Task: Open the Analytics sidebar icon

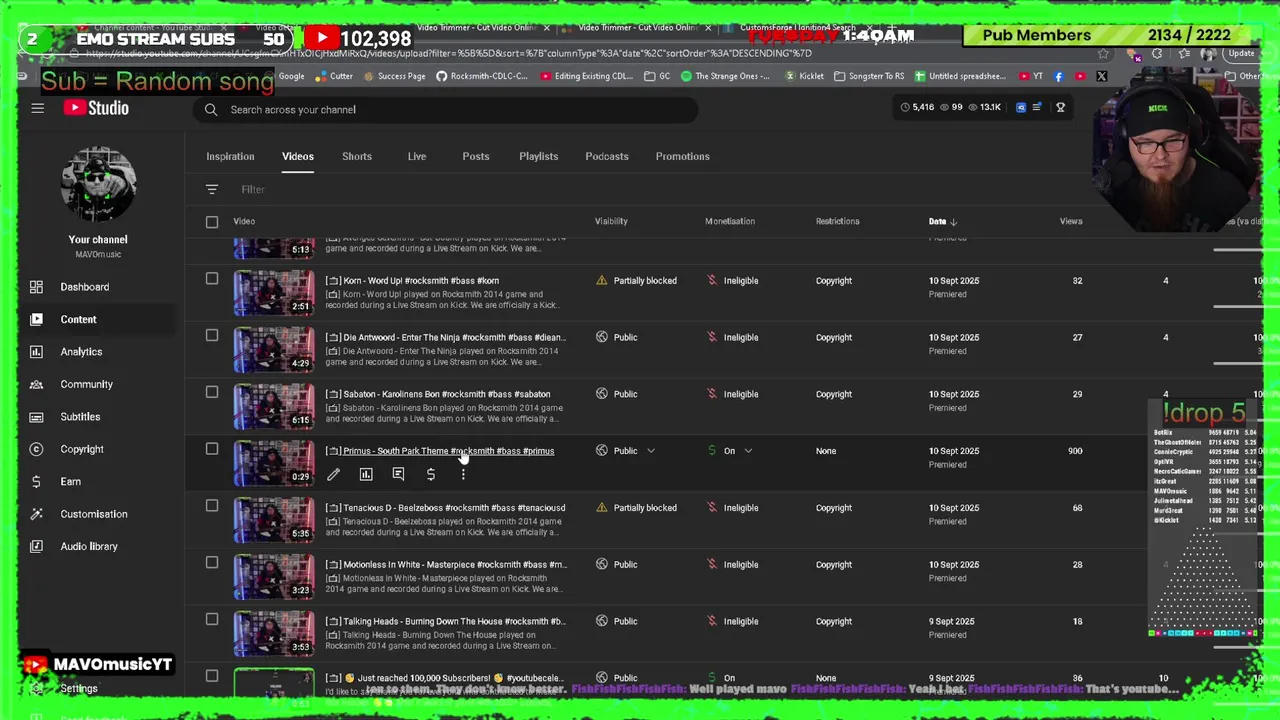Action: pyautogui.click(x=36, y=352)
